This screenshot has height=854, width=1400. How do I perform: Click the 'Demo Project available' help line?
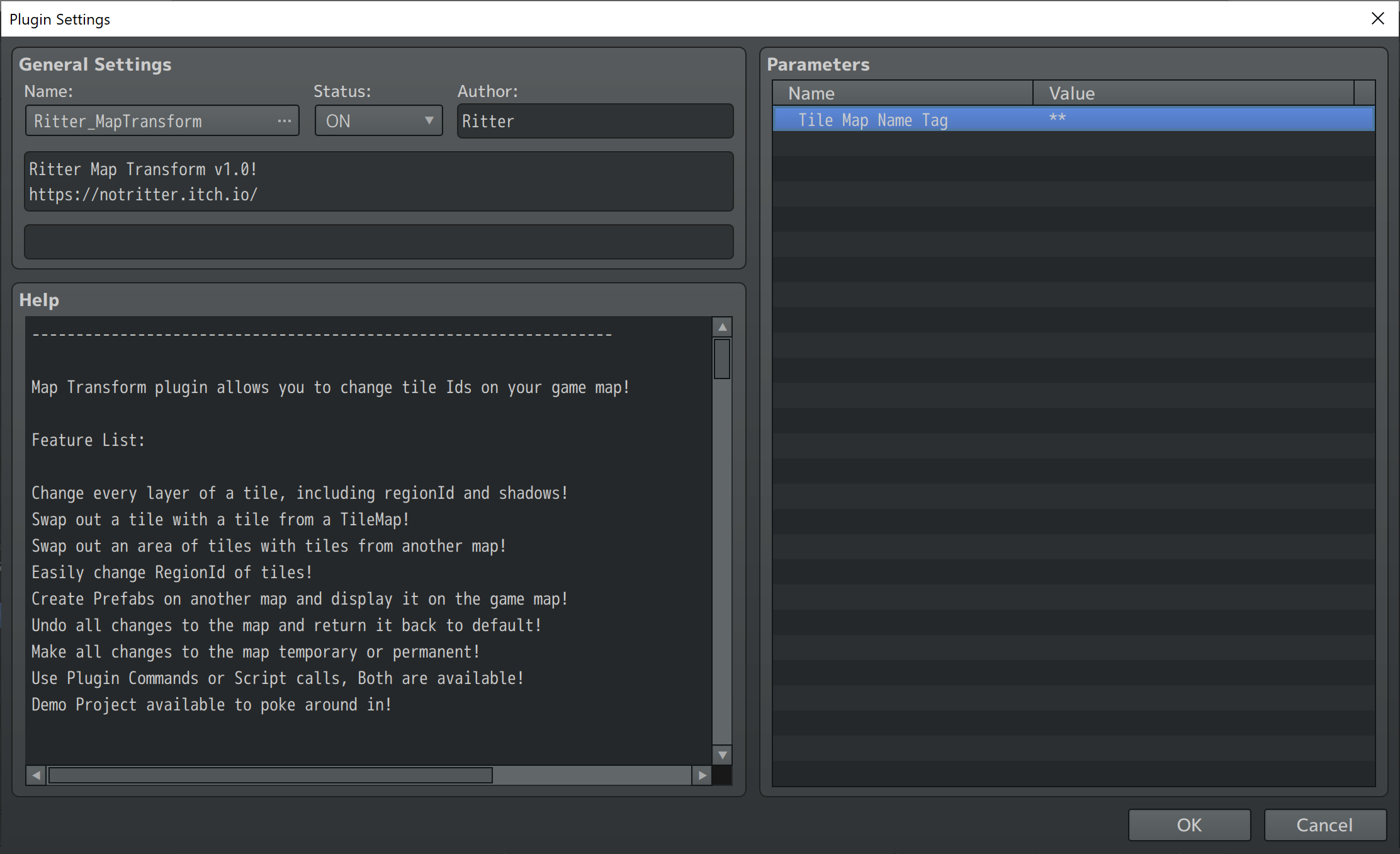click(x=212, y=705)
